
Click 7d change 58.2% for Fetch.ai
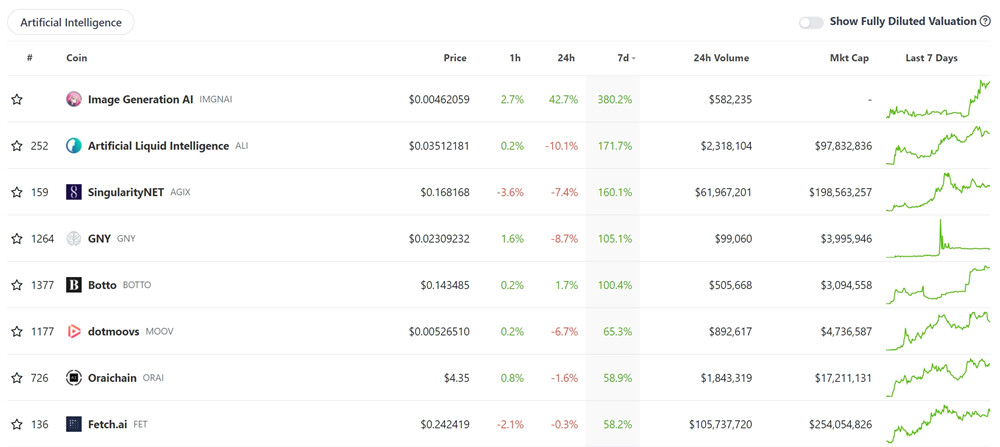[617, 424]
